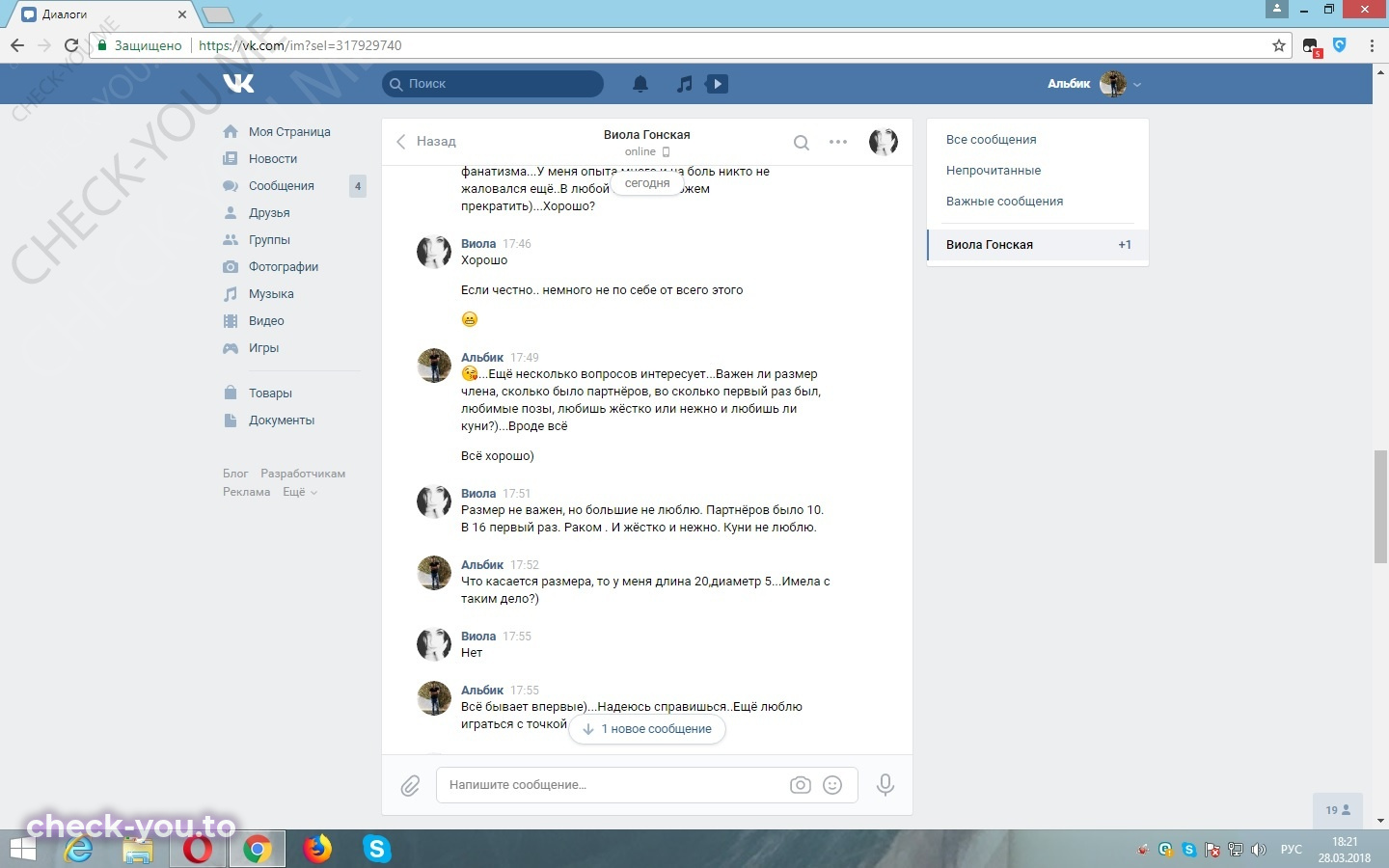Click Виола sender name at 17:51
The image size is (1389, 868).
478,494
